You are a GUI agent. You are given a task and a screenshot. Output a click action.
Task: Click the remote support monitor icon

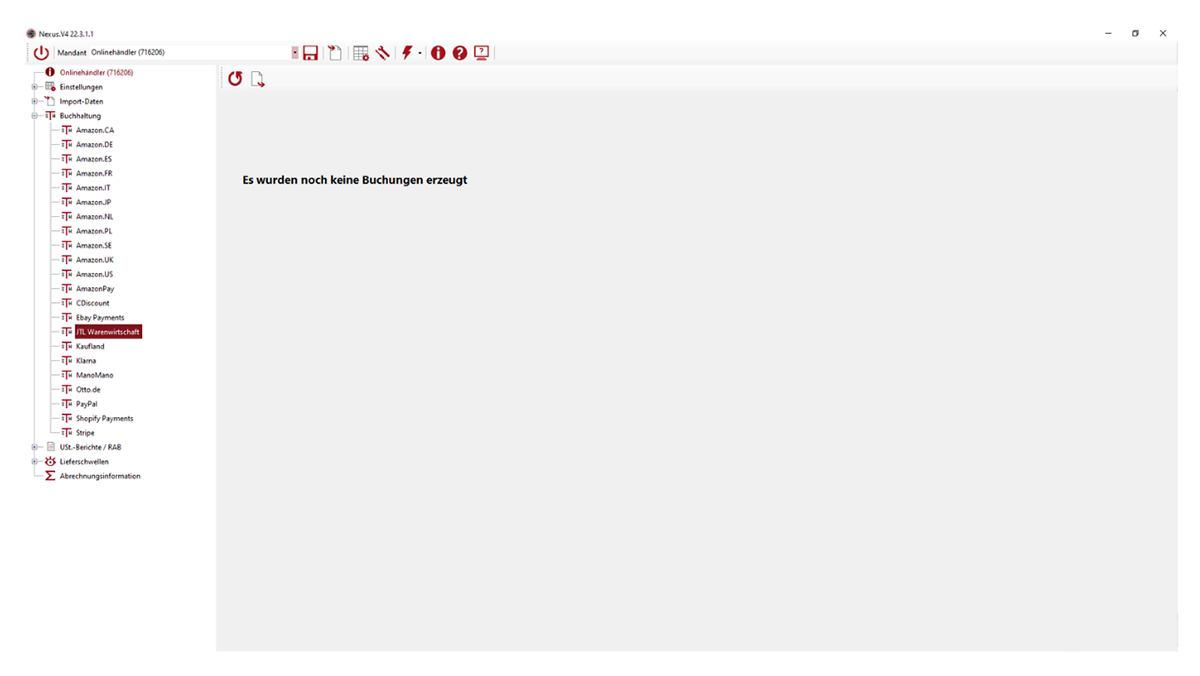[x=482, y=53]
